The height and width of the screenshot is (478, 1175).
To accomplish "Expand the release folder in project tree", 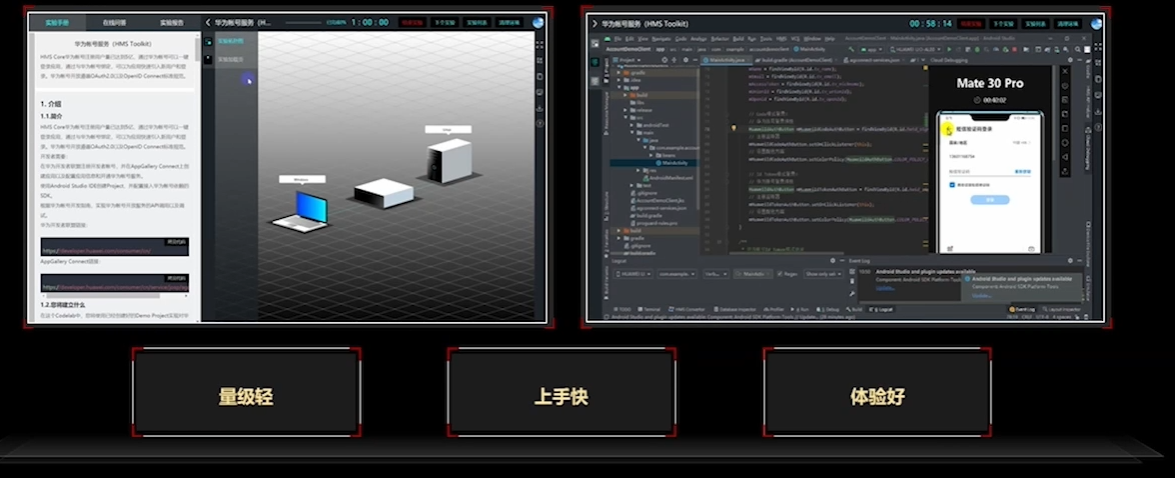I will pos(625,110).
